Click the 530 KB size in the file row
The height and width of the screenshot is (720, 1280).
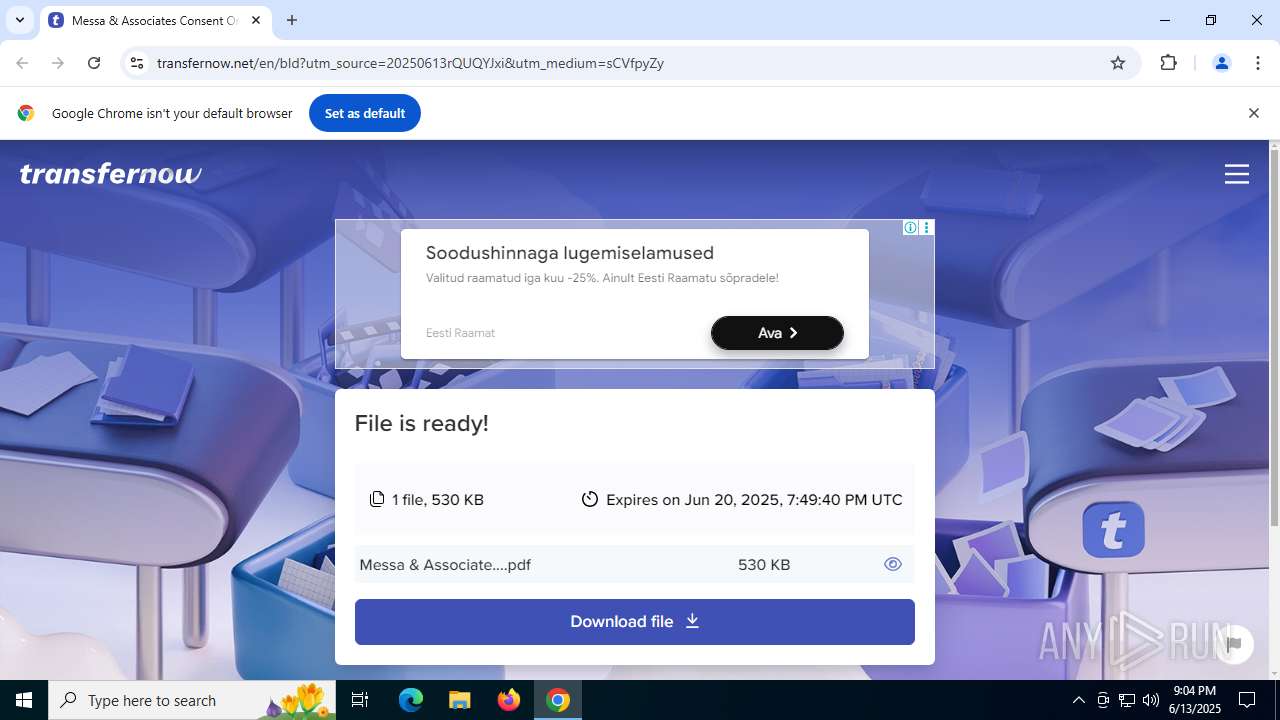pos(764,565)
